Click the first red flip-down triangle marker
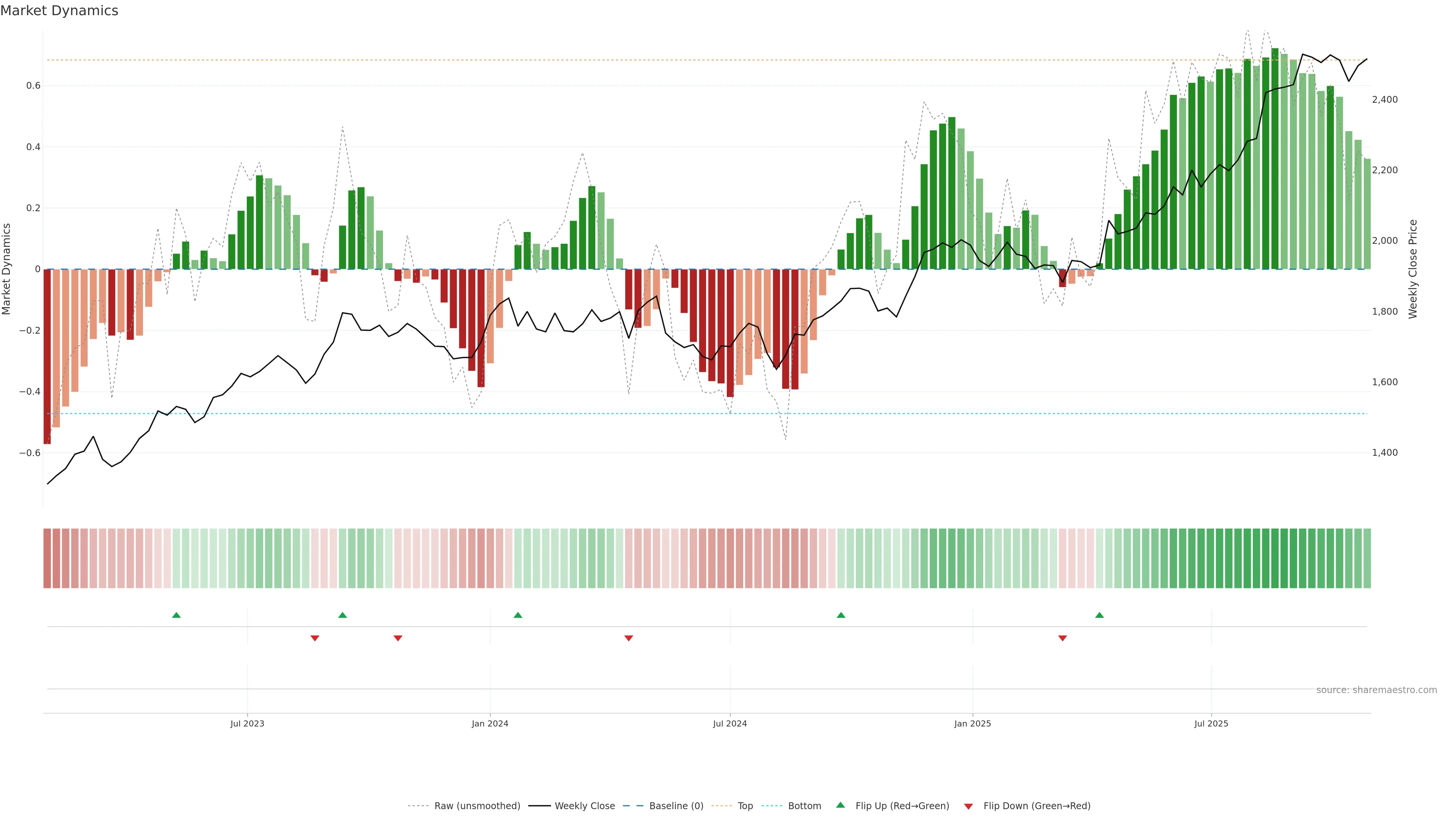The image size is (1456, 819). [x=315, y=638]
